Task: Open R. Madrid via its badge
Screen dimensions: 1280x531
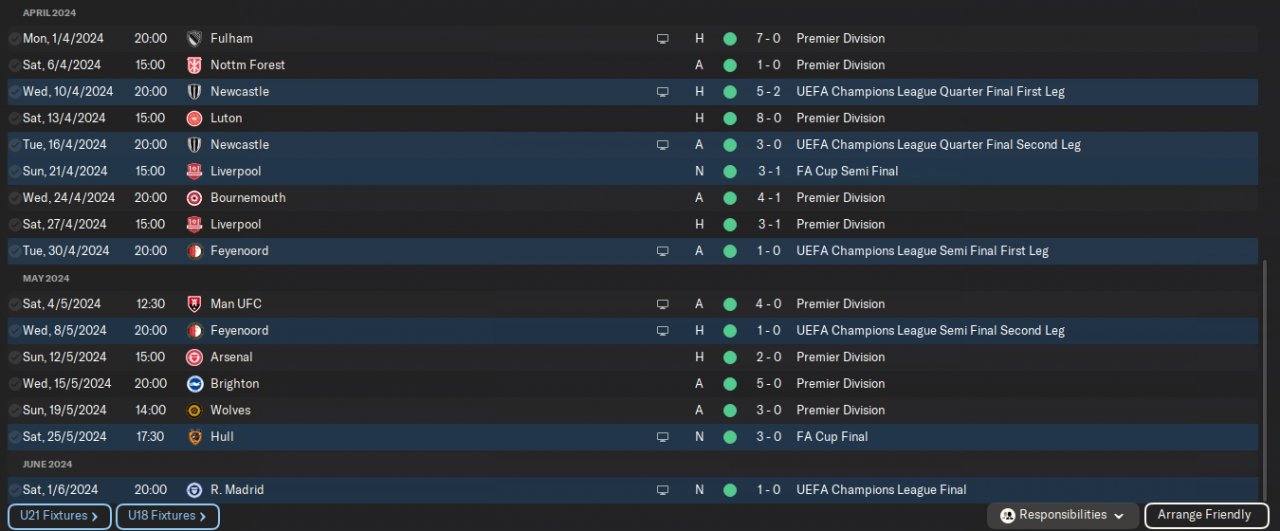Action: click(x=194, y=490)
